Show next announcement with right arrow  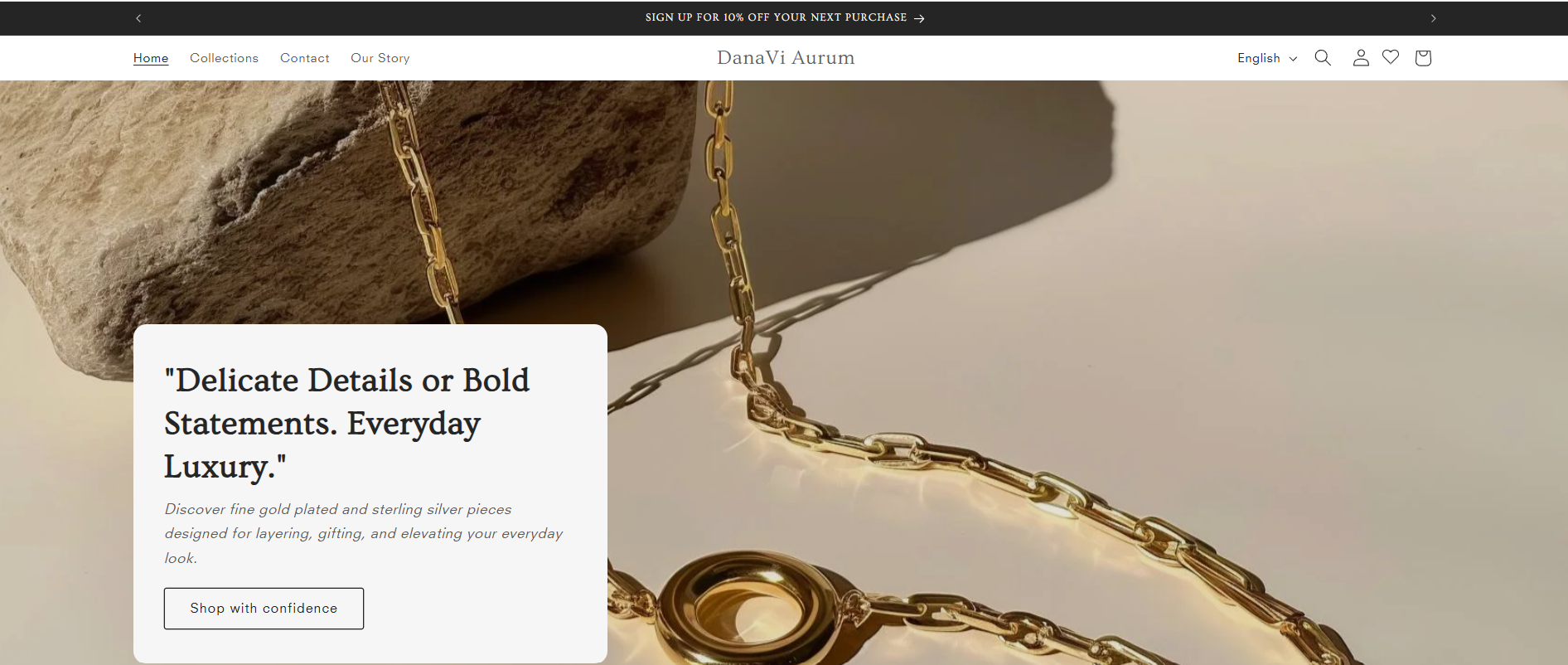1433,18
